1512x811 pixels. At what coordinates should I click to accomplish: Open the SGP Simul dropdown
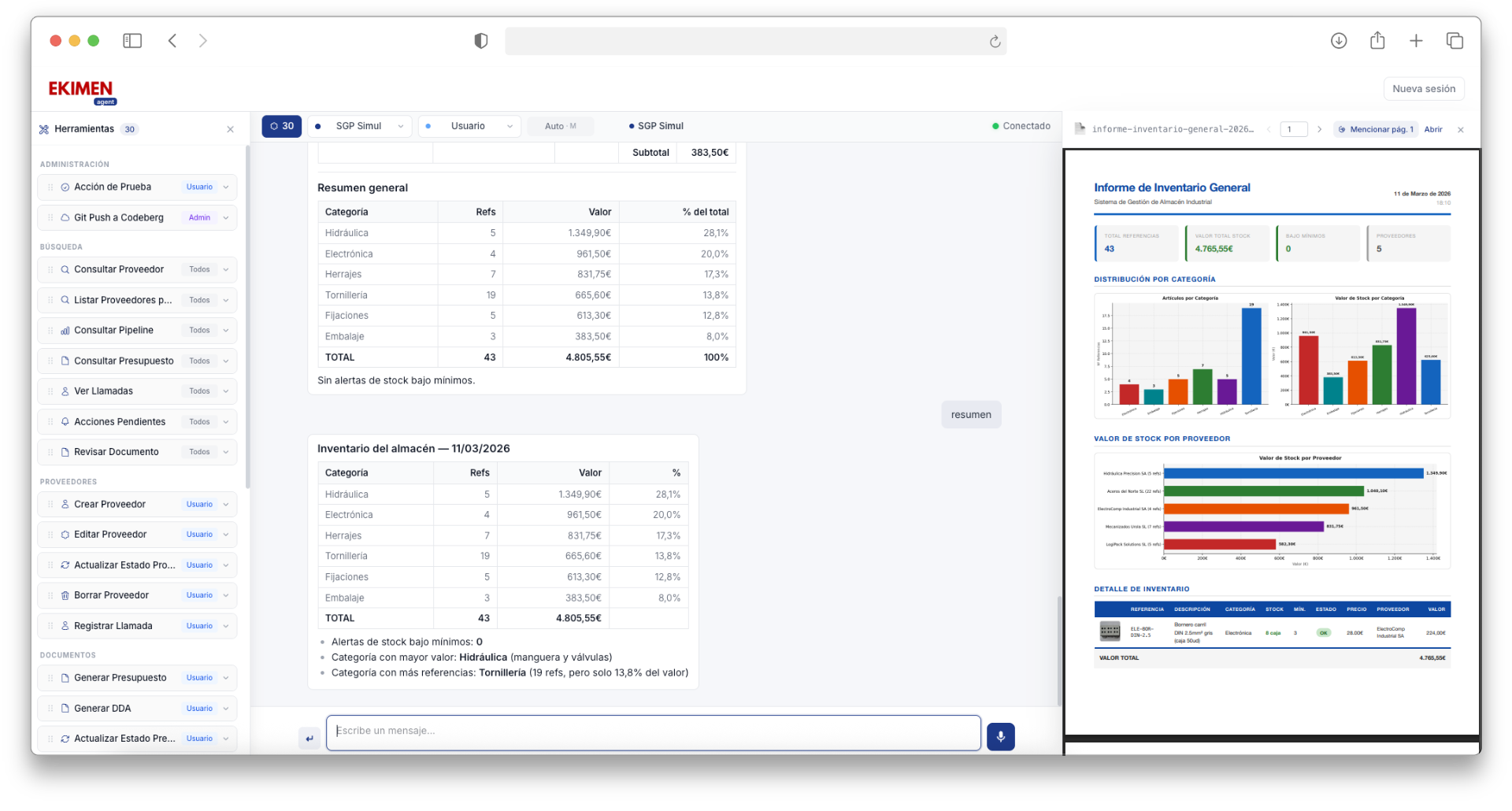pyautogui.click(x=359, y=126)
